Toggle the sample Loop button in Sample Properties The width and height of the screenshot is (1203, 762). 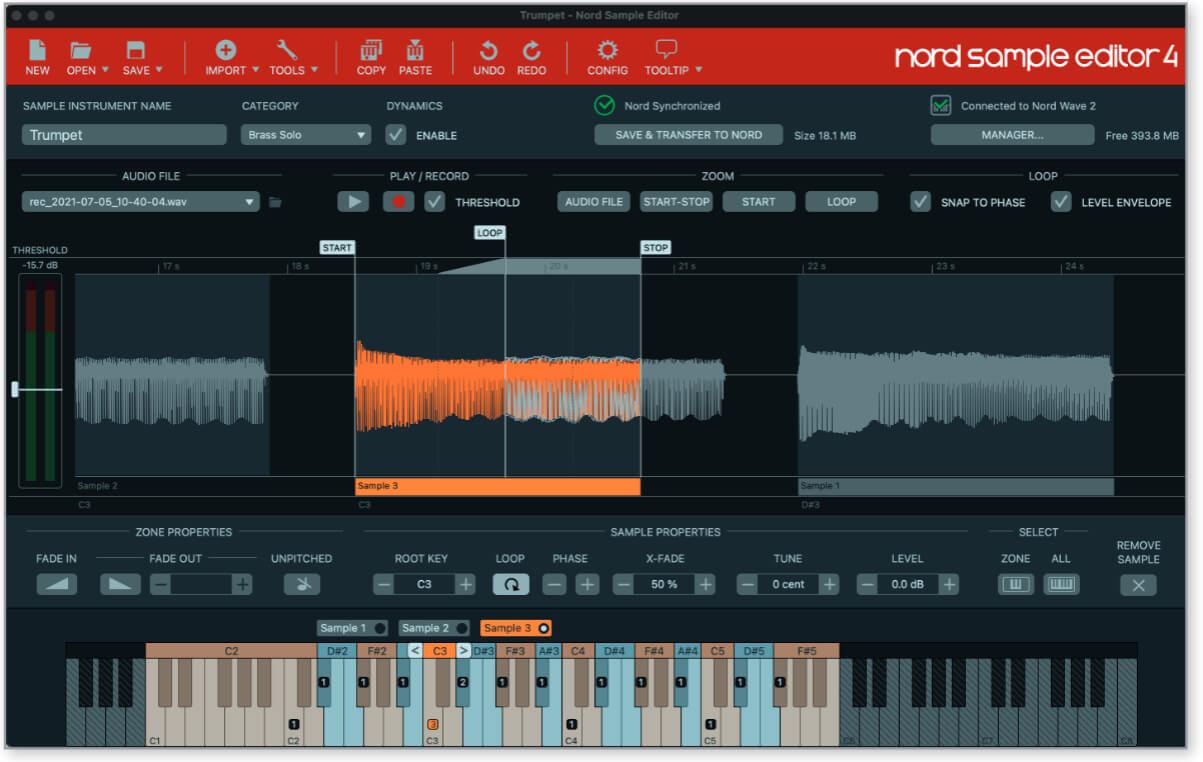(x=511, y=585)
